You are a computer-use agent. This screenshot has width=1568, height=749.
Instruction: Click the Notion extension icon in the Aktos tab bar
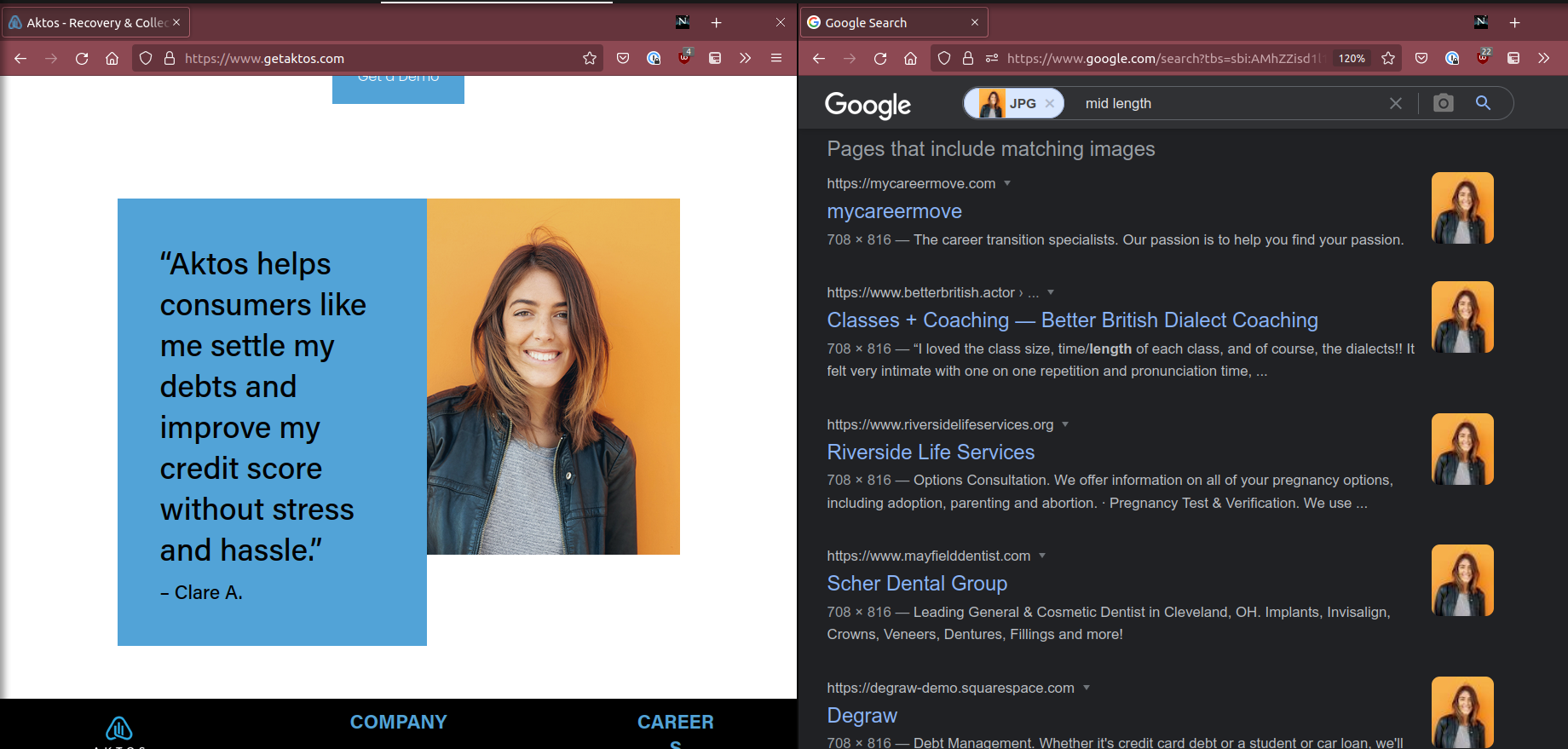683,22
